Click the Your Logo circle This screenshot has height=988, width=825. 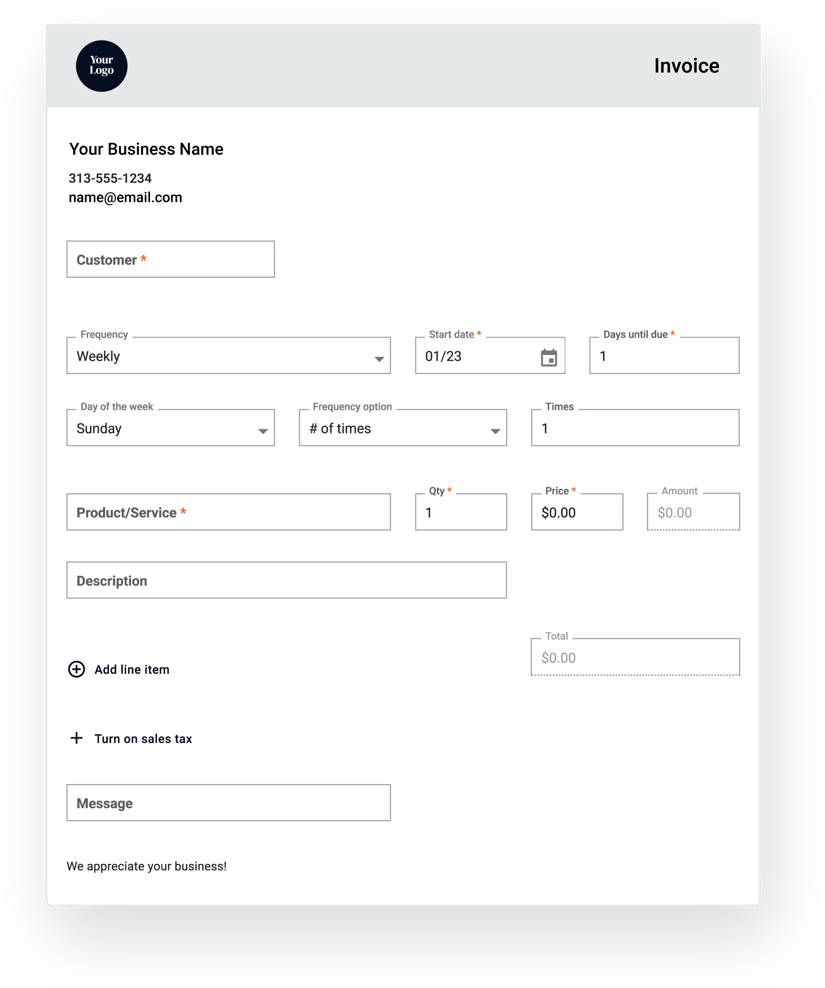(x=101, y=66)
